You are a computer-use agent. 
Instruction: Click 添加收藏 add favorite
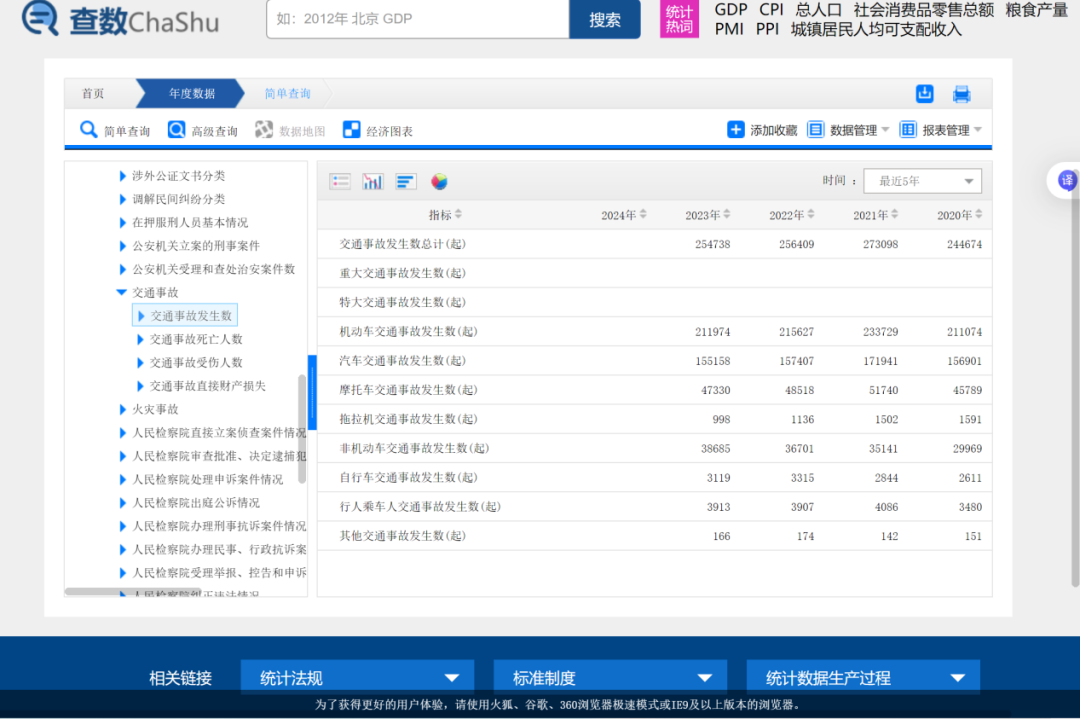(x=762, y=130)
